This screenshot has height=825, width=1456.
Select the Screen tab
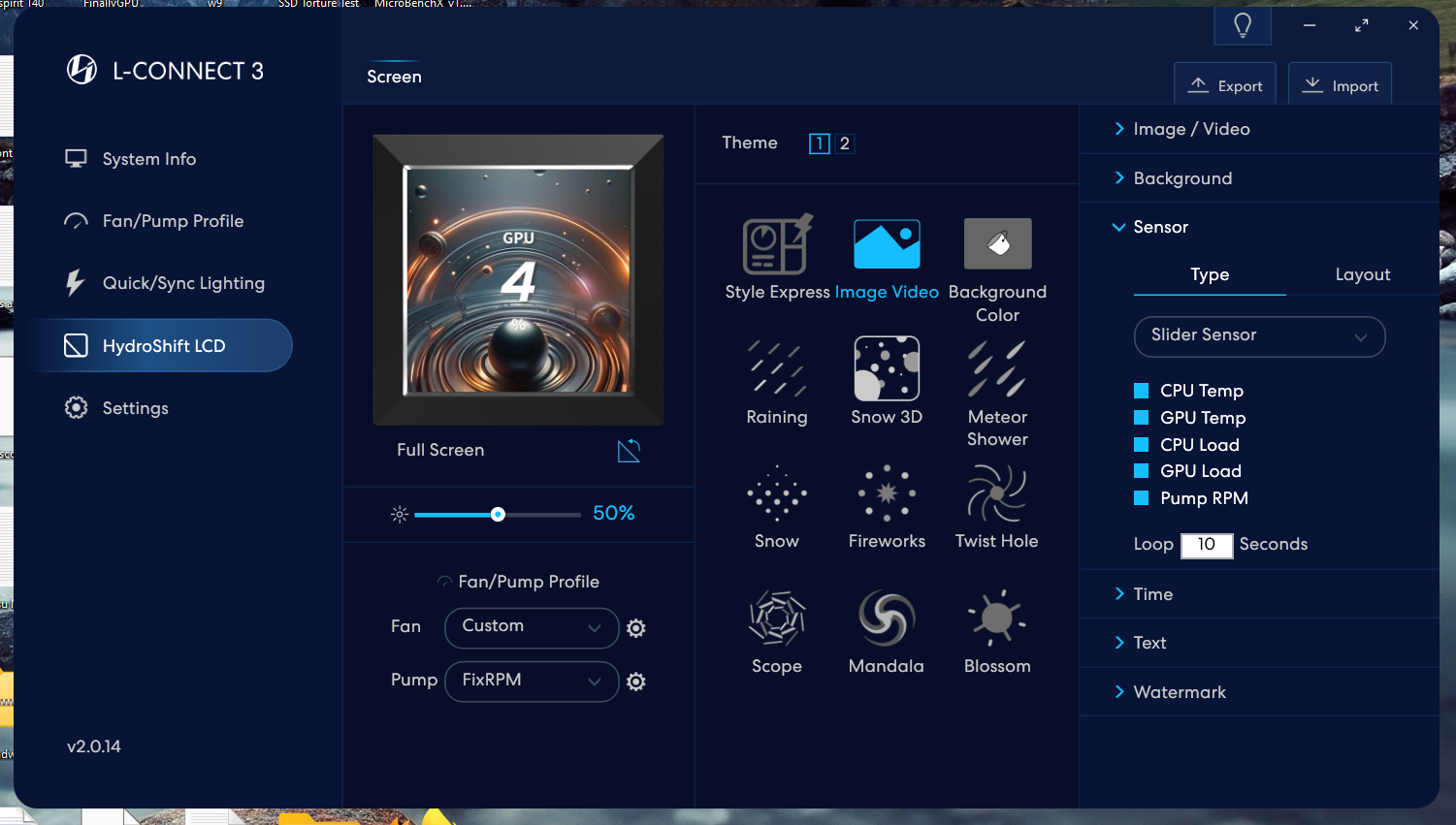[394, 77]
